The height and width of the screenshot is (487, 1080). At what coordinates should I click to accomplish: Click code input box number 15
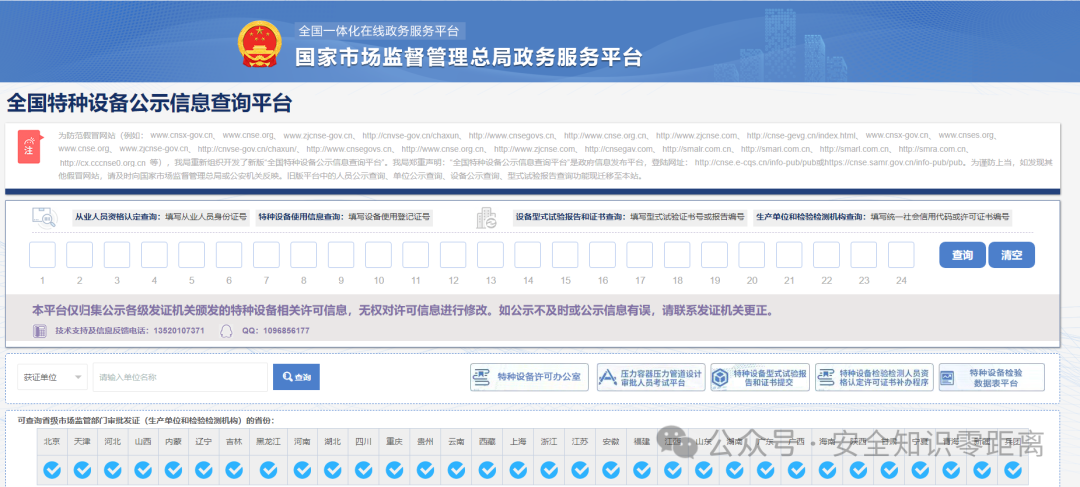point(565,255)
